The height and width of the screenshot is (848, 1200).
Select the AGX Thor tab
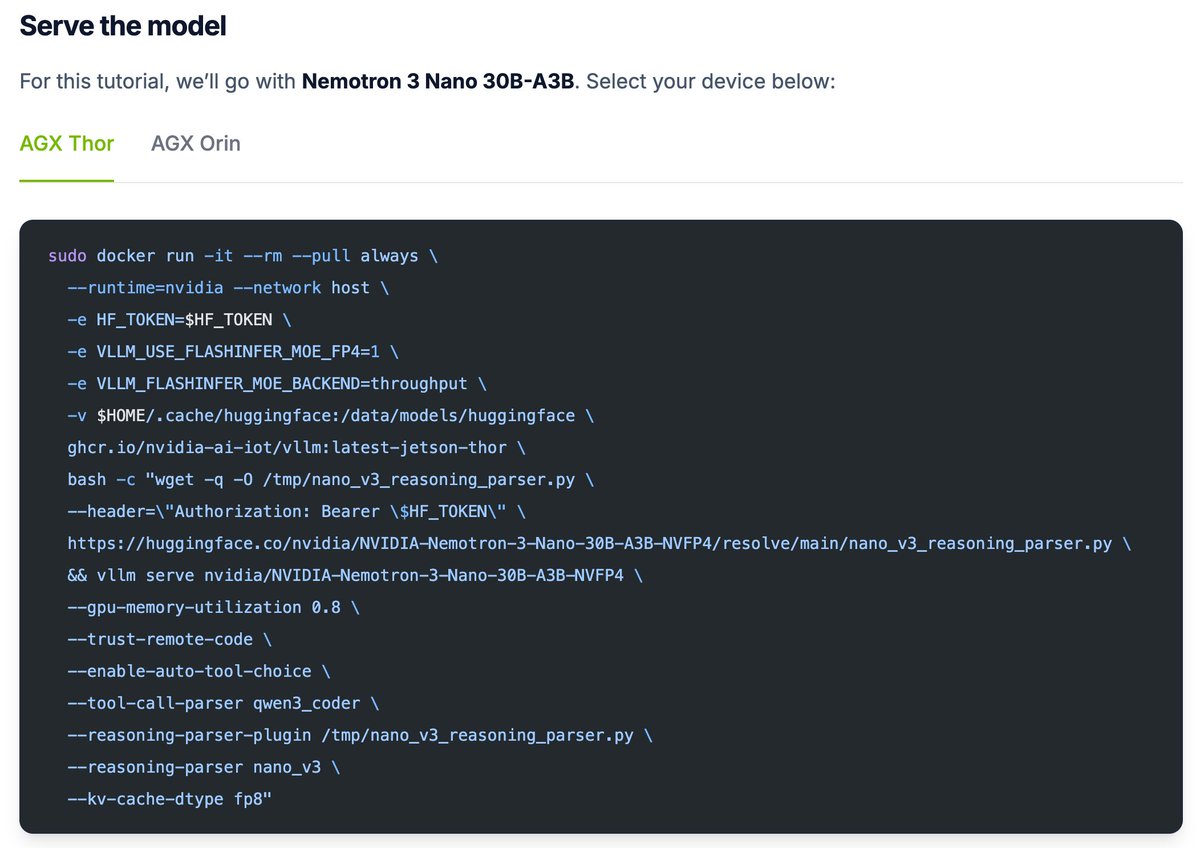coord(66,143)
